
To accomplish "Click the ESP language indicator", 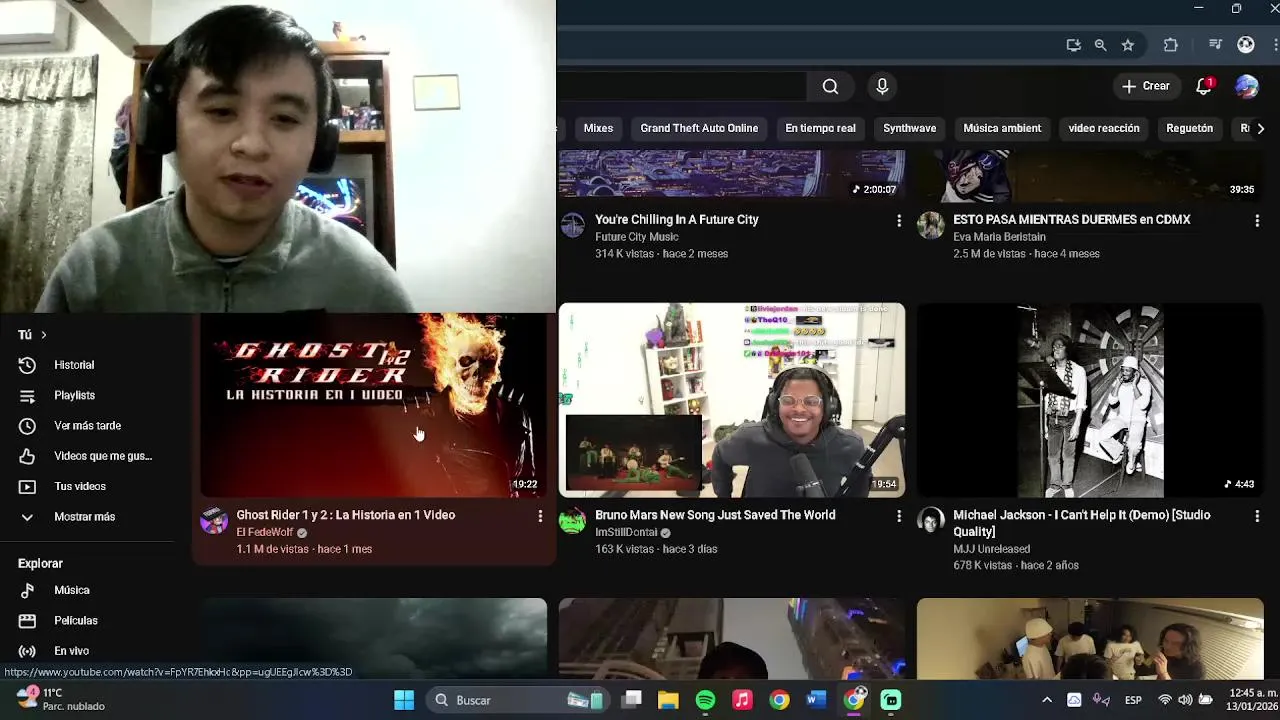I will [1133, 700].
